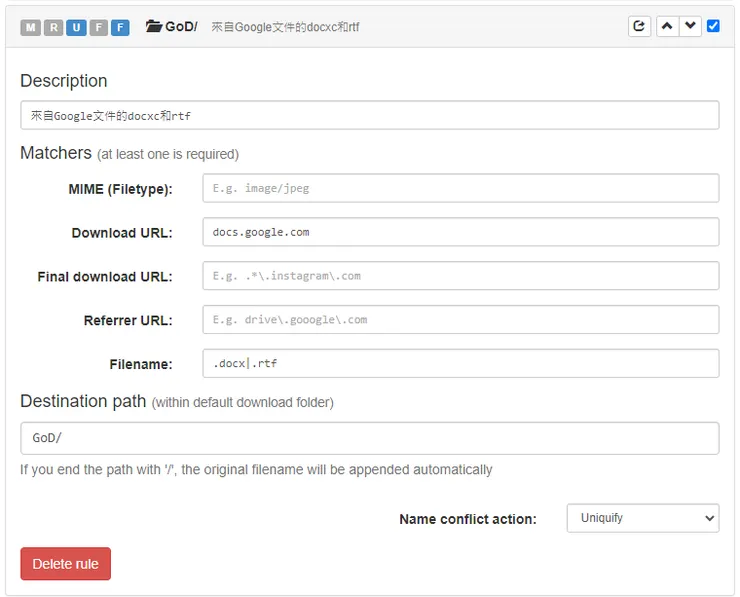This screenshot has width=740, height=597.
Task: Click the Destination path input field
Action: tap(369, 438)
